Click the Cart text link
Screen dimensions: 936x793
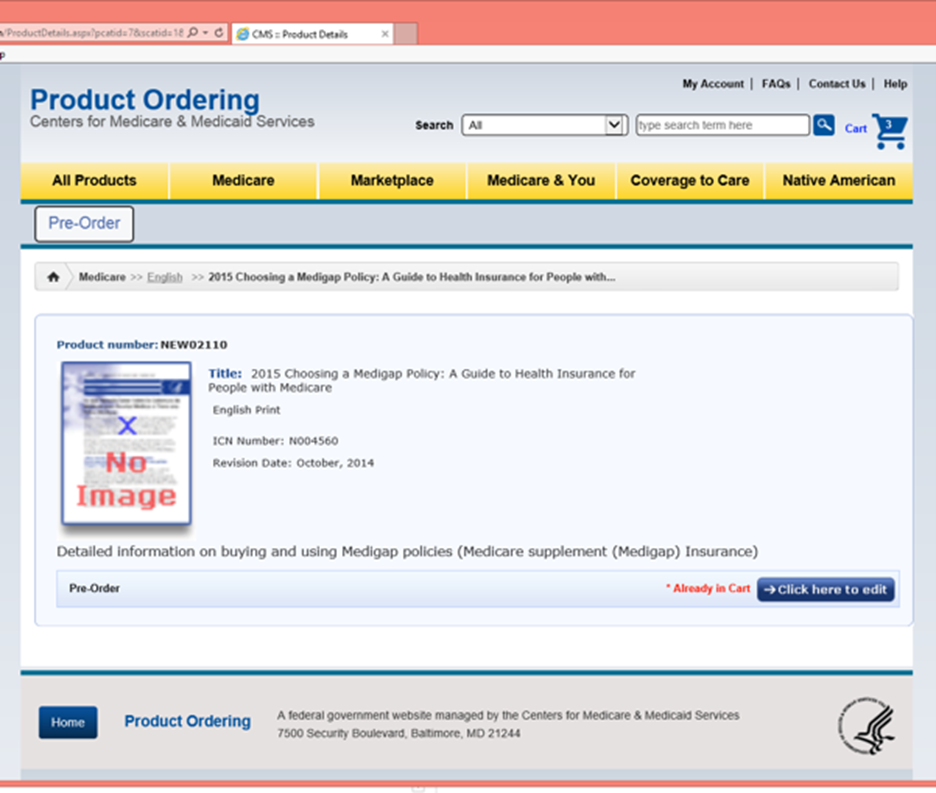click(x=855, y=128)
